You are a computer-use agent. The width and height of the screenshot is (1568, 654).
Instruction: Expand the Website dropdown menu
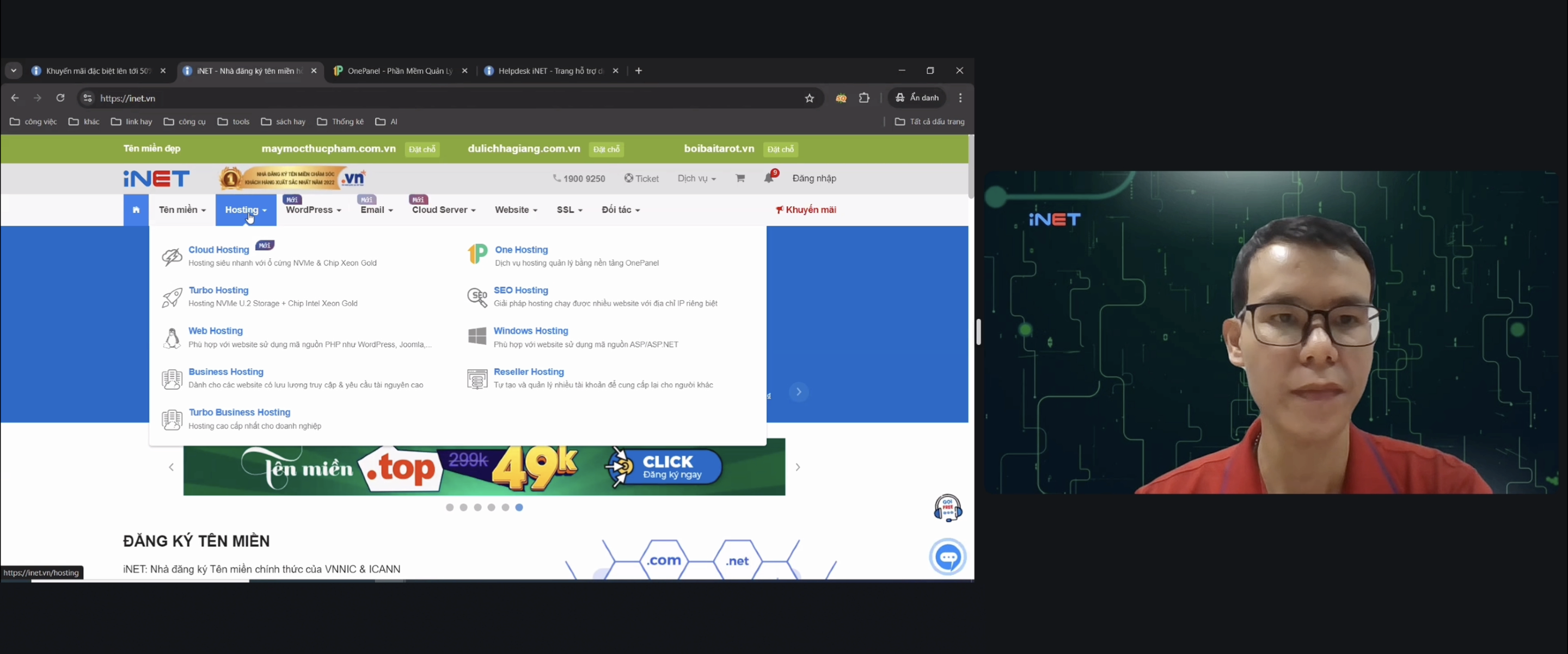pos(516,210)
